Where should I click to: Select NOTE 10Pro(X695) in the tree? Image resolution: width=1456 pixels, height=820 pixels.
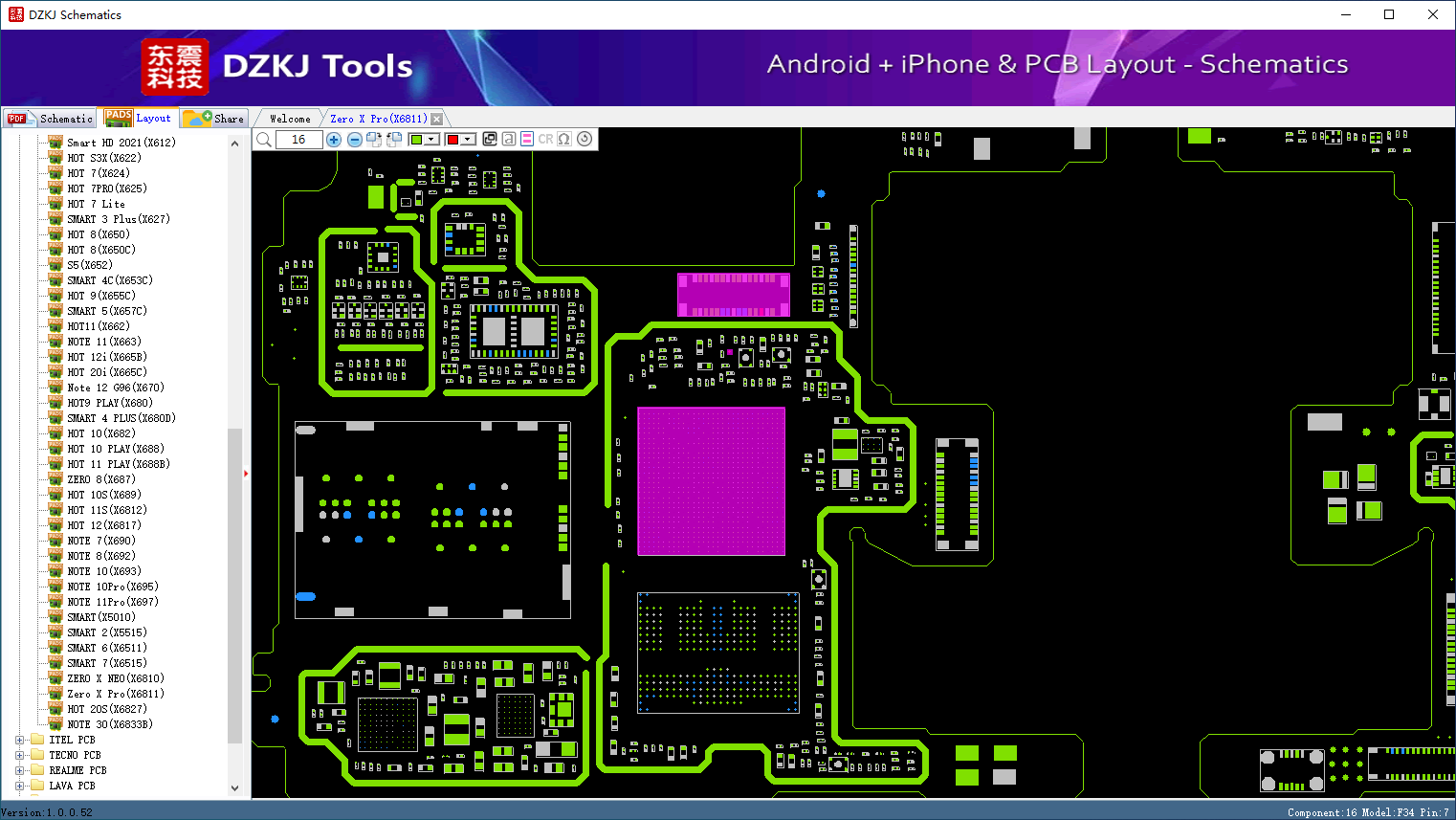[x=113, y=587]
